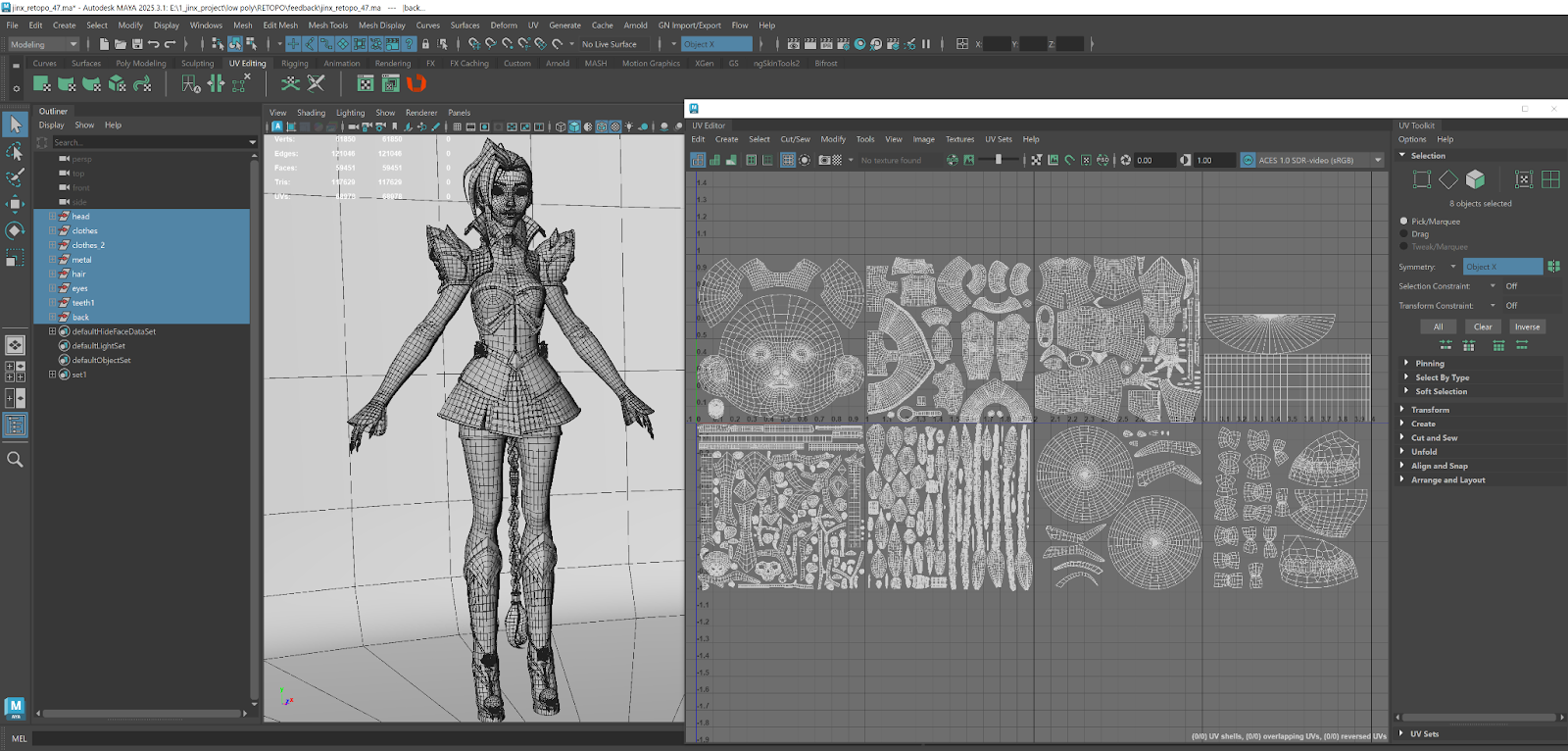Image resolution: width=1568 pixels, height=751 pixels.
Task: Adjust the texture dim slider in UV Editor
Action: coord(998,160)
